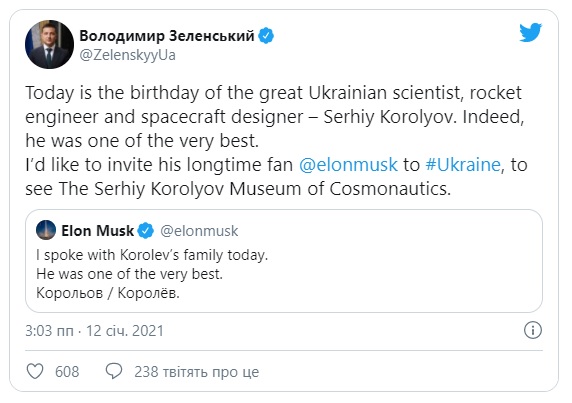Click the tweet info circle icon

pyautogui.click(x=533, y=330)
